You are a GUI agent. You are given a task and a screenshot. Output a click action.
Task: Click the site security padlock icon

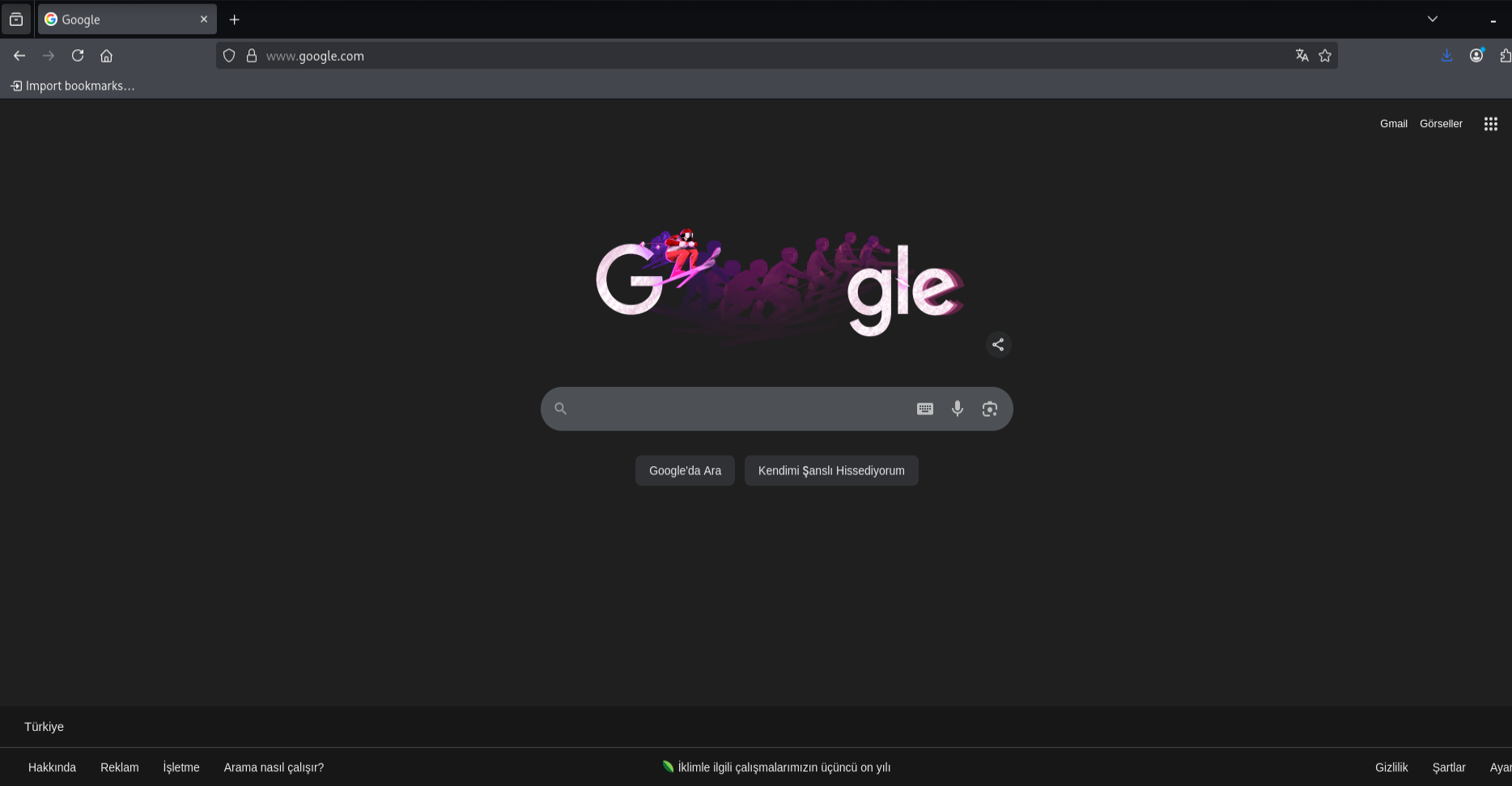tap(252, 56)
